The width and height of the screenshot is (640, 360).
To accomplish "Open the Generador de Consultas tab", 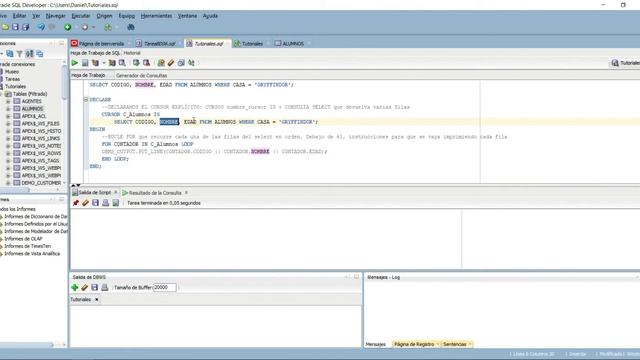I will 141,76.
